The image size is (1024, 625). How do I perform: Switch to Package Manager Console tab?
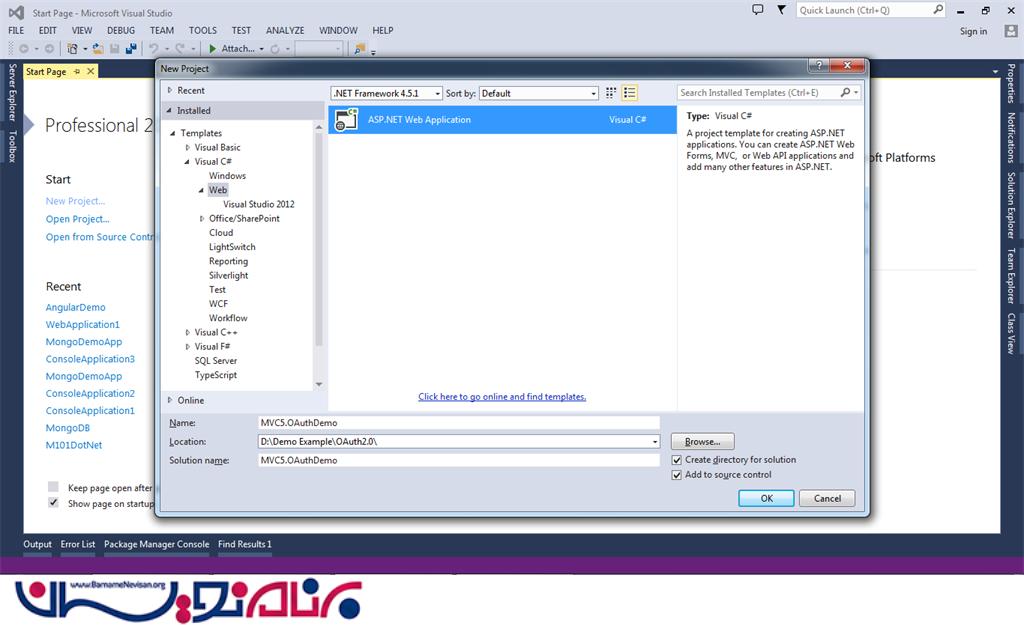157,545
